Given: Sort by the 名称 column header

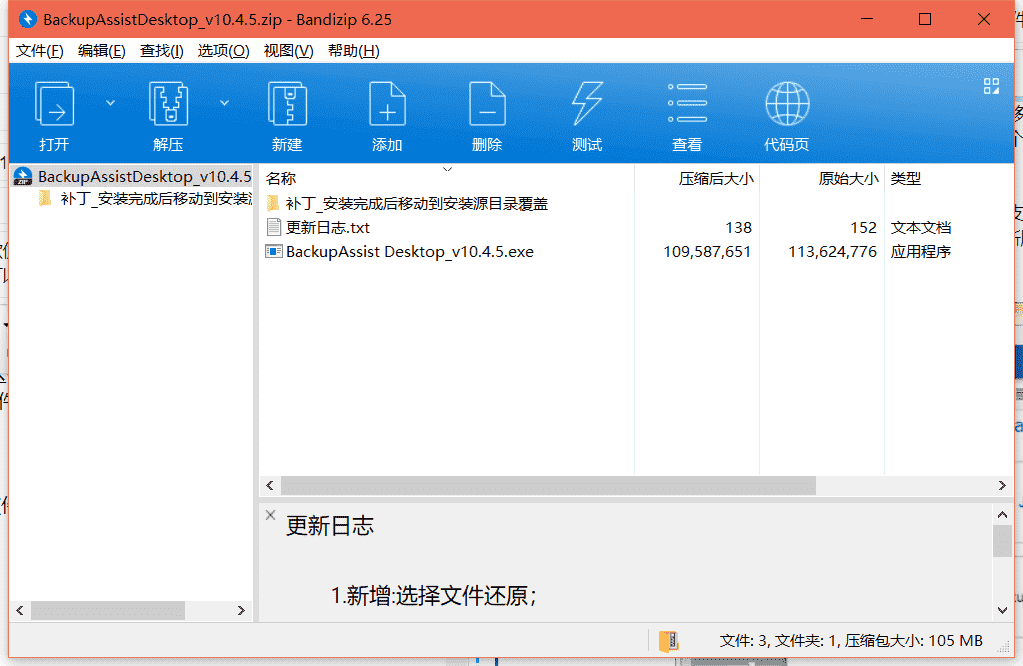Looking at the screenshot, I should pyautogui.click(x=281, y=179).
